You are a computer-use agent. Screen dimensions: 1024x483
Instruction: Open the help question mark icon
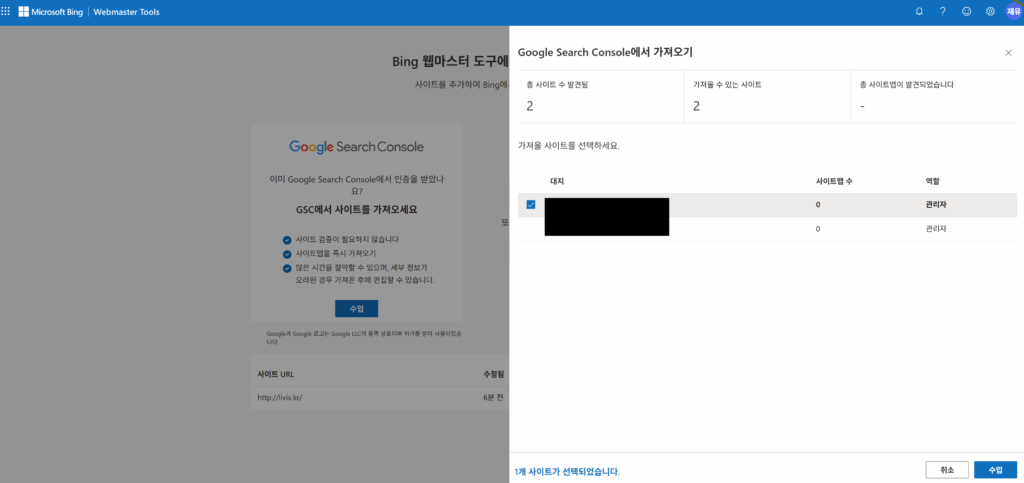[943, 12]
